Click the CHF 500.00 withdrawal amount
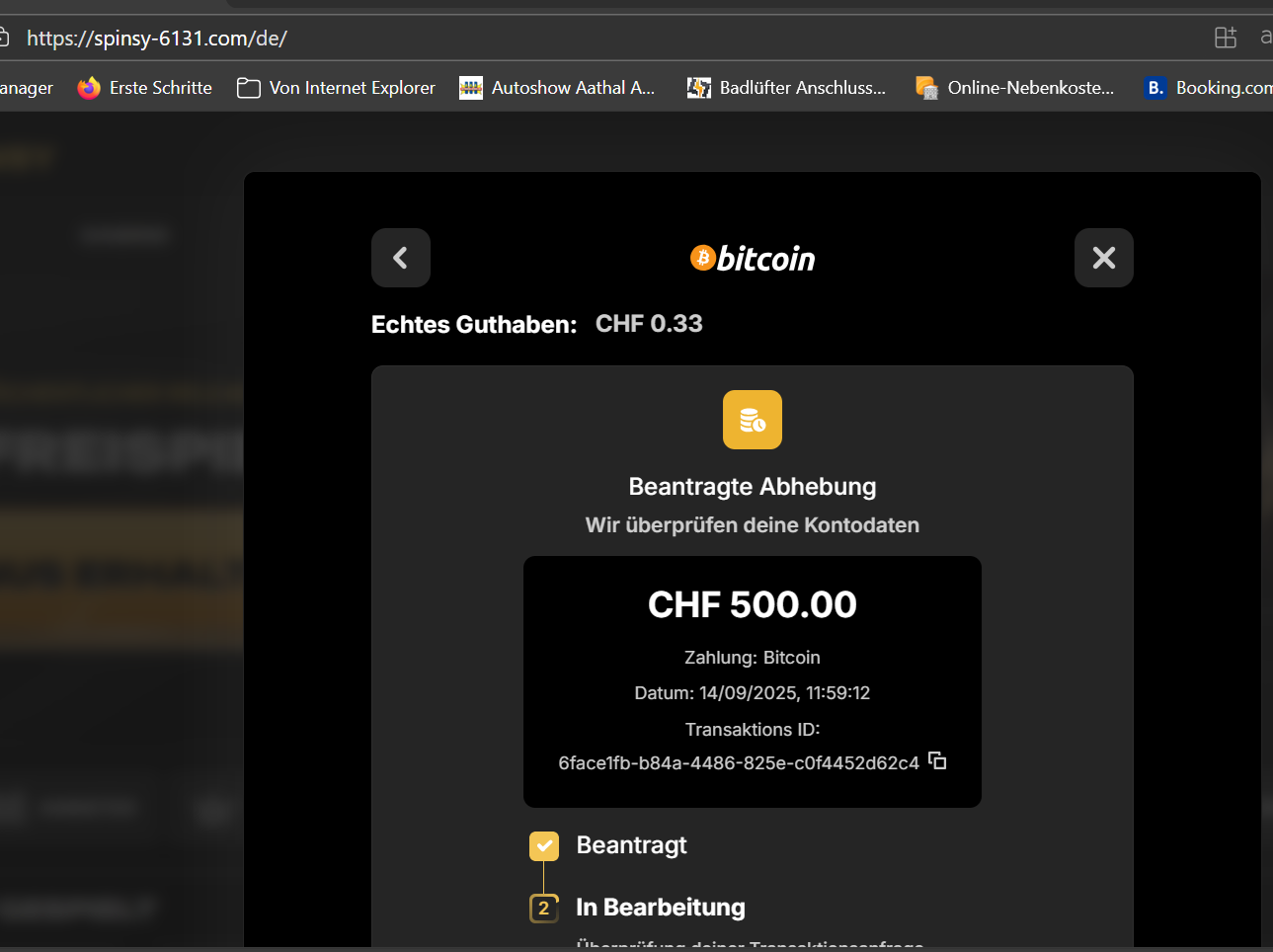Viewport: 1273px width, 952px height. (752, 604)
